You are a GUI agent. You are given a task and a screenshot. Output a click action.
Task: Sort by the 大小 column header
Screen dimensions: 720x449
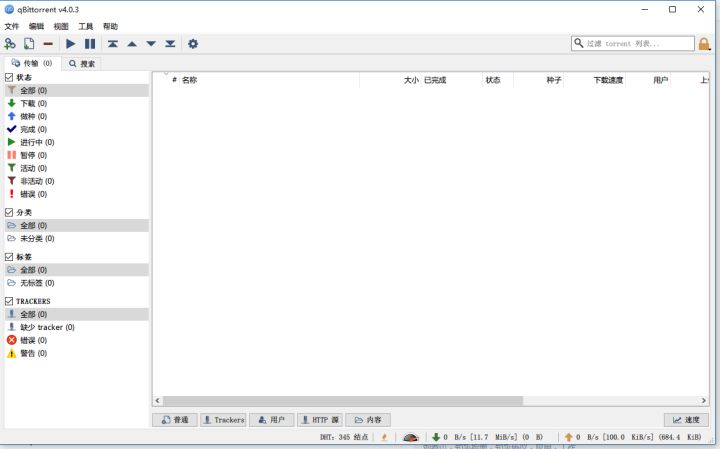[x=390, y=80]
